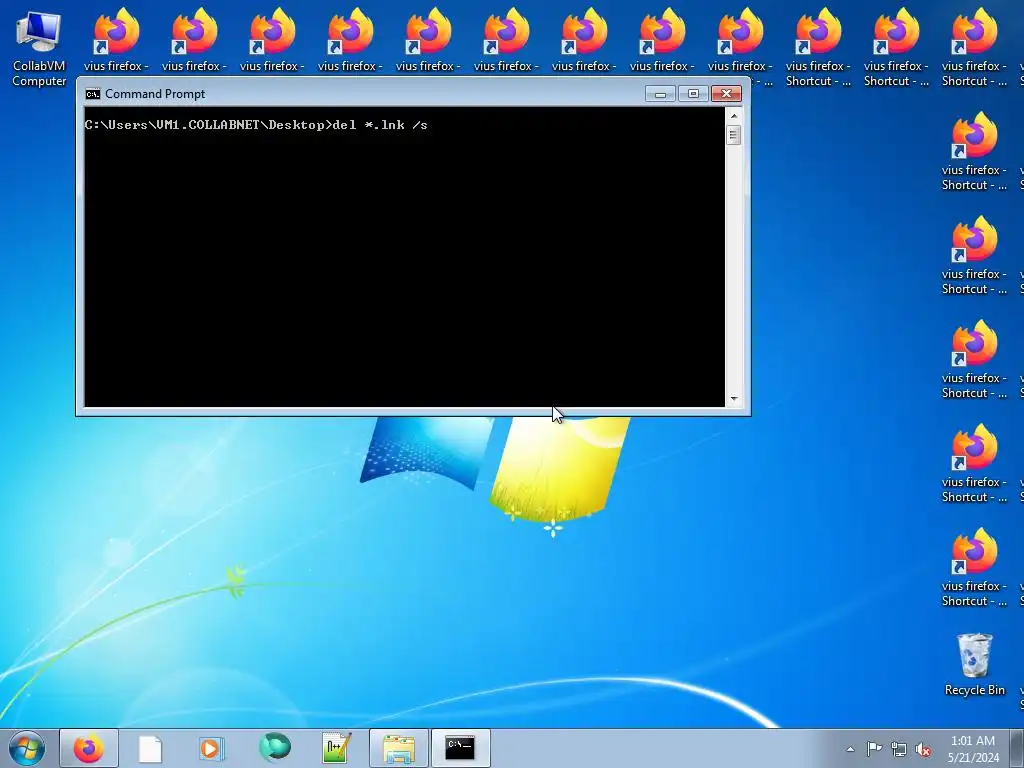Open the green globe taskbar app
Screen dimensions: 1024x768
click(274, 748)
